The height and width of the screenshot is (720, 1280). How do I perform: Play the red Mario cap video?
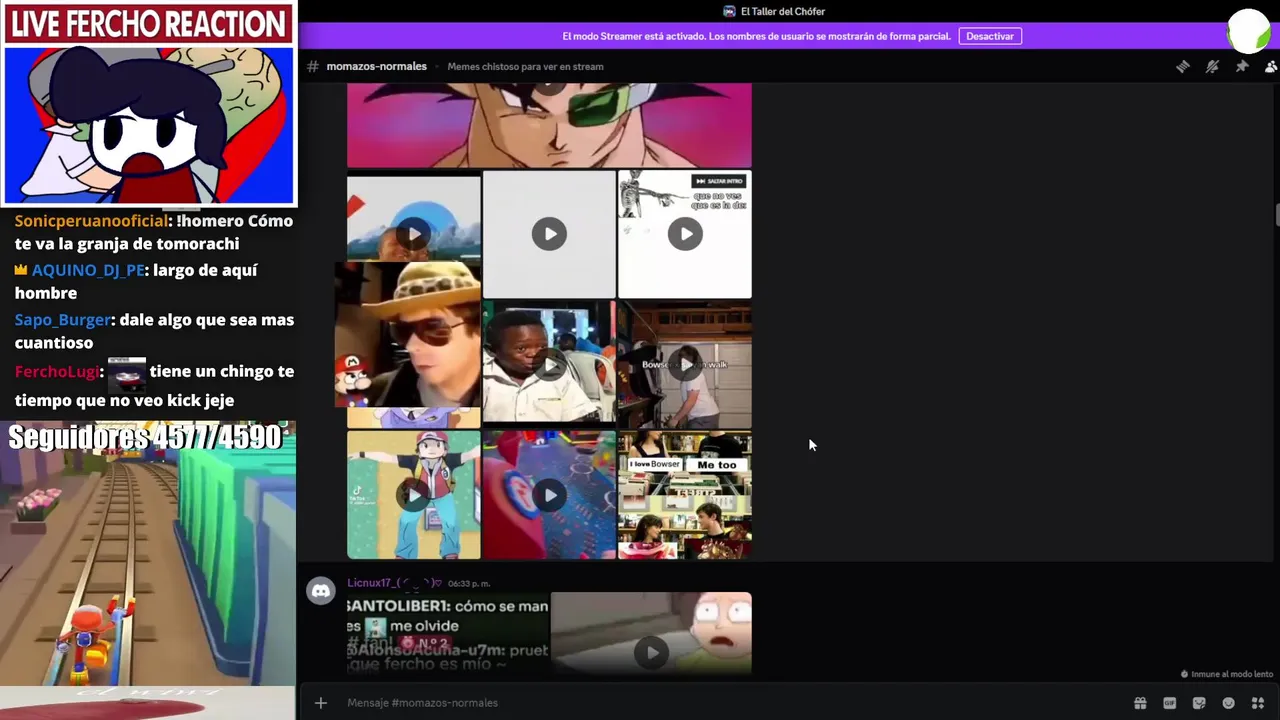click(x=549, y=495)
